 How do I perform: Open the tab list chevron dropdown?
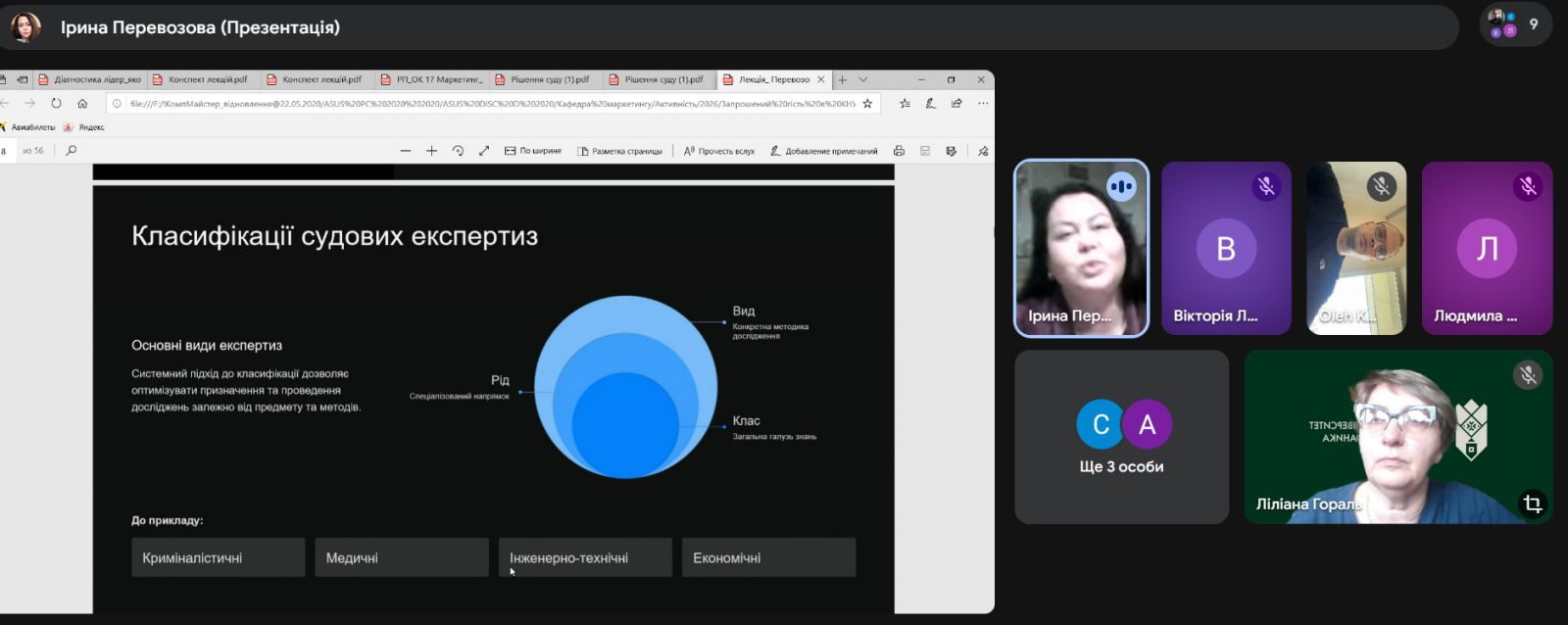pos(863,79)
